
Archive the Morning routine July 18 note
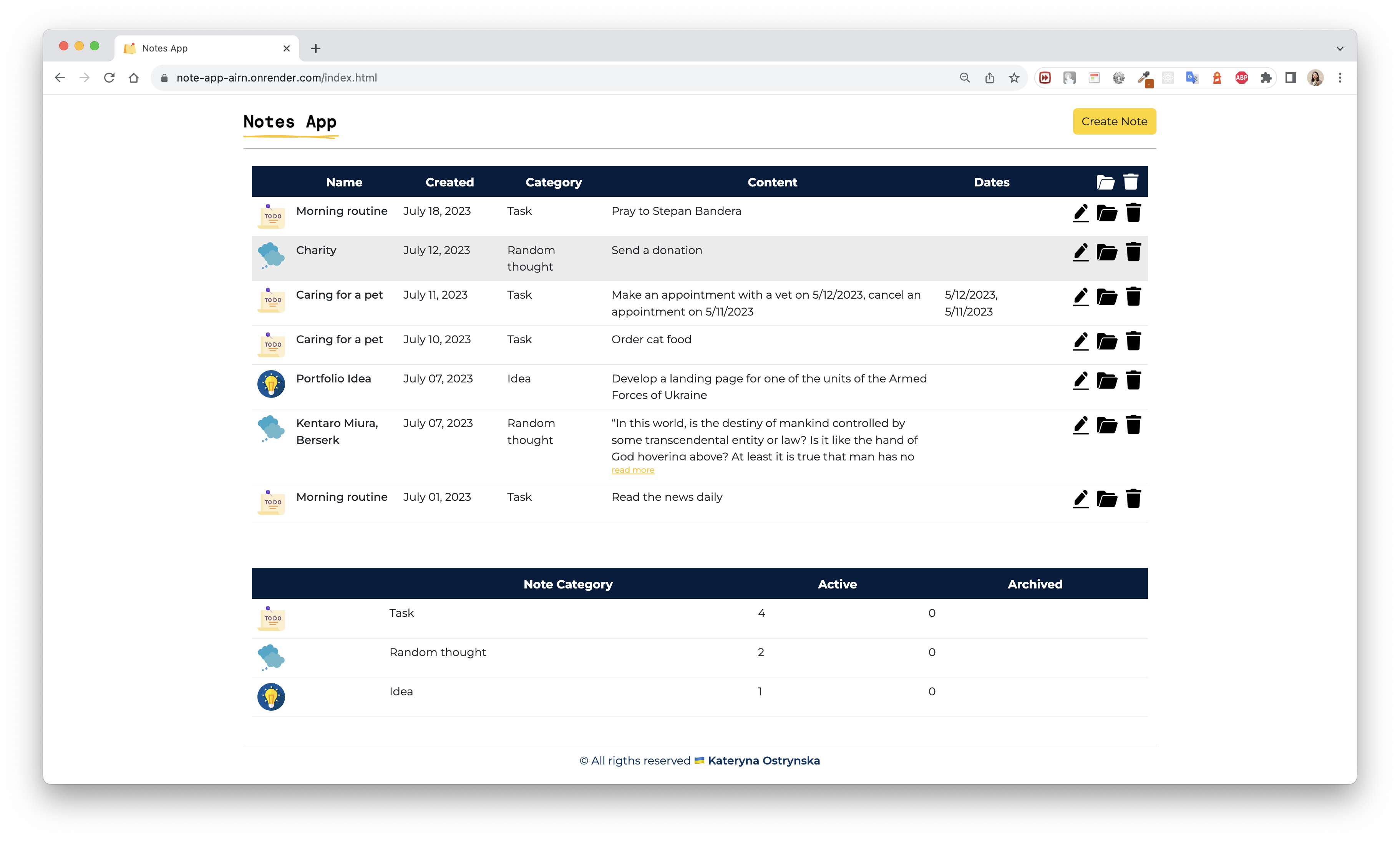[1106, 213]
